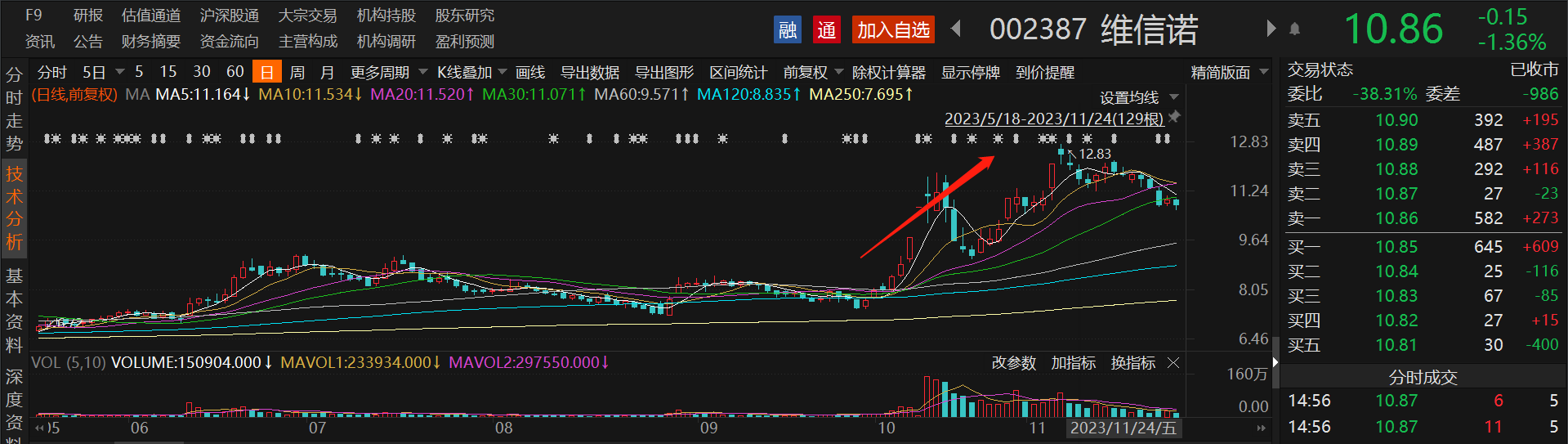The height and width of the screenshot is (444, 1568).
Task: Open the 更多周期 dropdown
Action: (x=389, y=72)
